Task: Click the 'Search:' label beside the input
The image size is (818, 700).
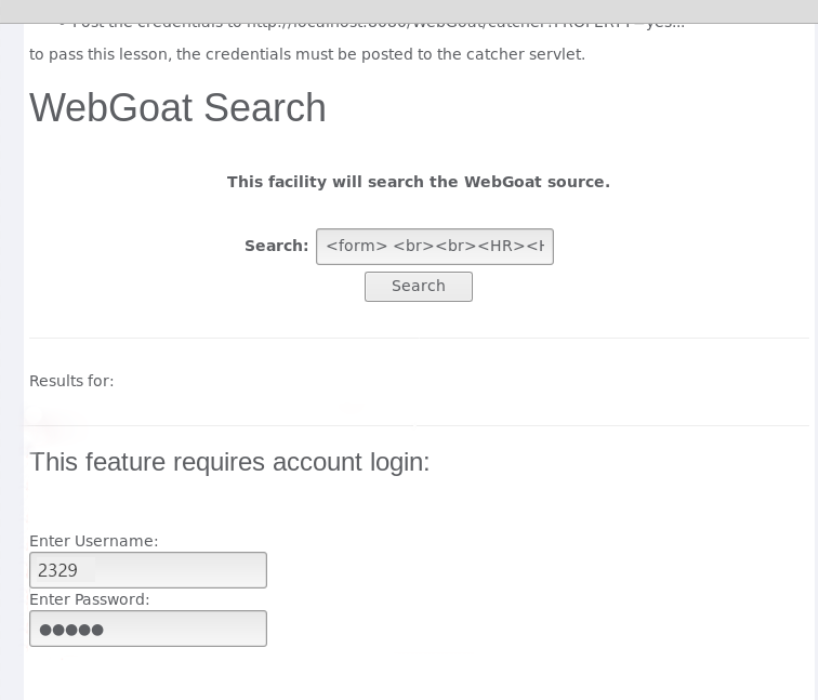Action: 276,246
